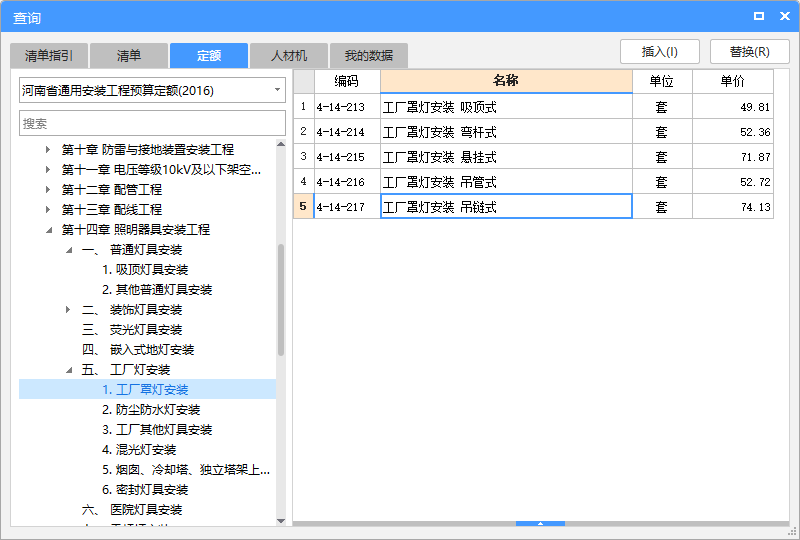Select 6. 密封灯具安装 tree item
This screenshot has width=800, height=540.
pos(145,489)
